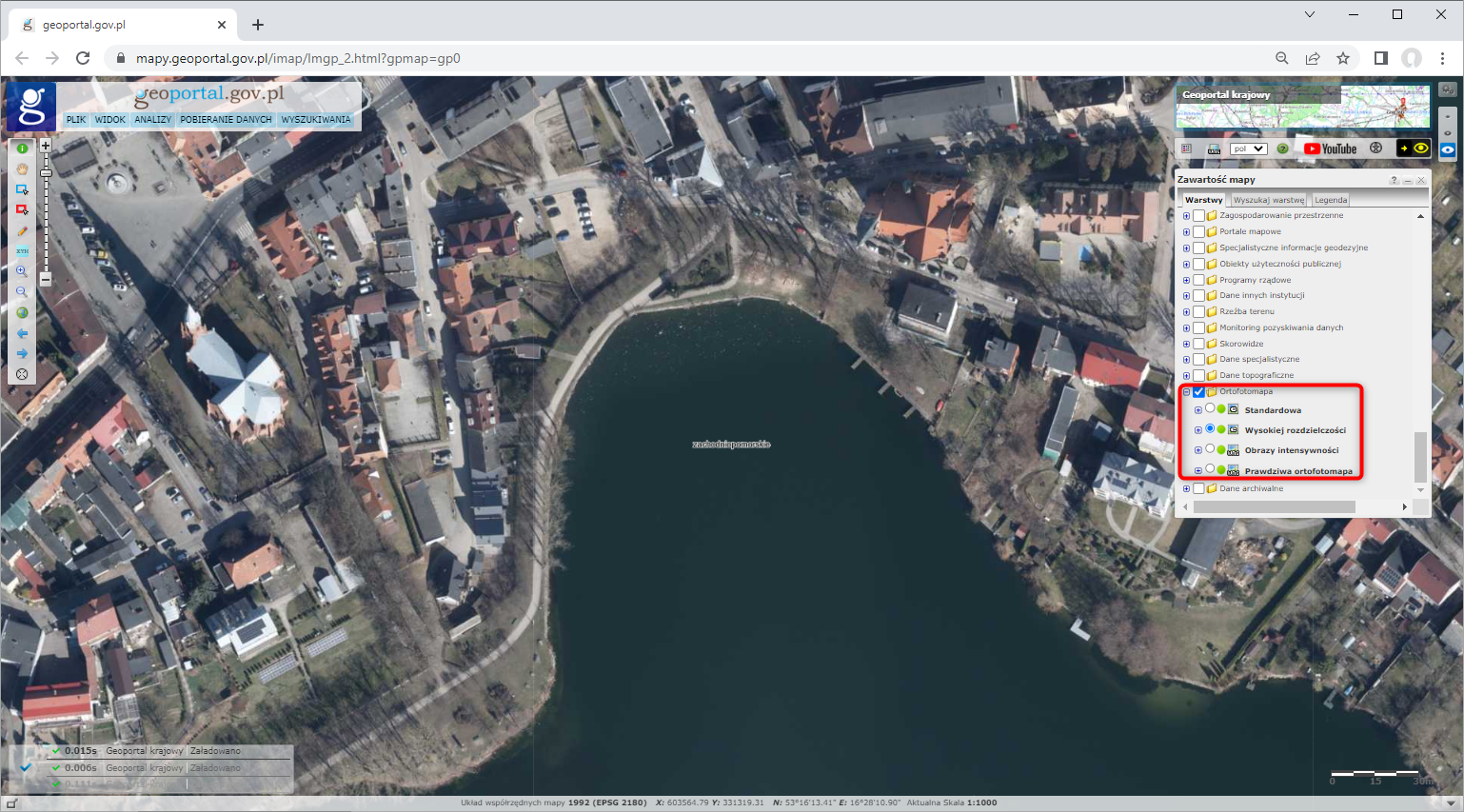Pick the pencil drawing tool
This screenshot has height=812, width=1464.
22,231
